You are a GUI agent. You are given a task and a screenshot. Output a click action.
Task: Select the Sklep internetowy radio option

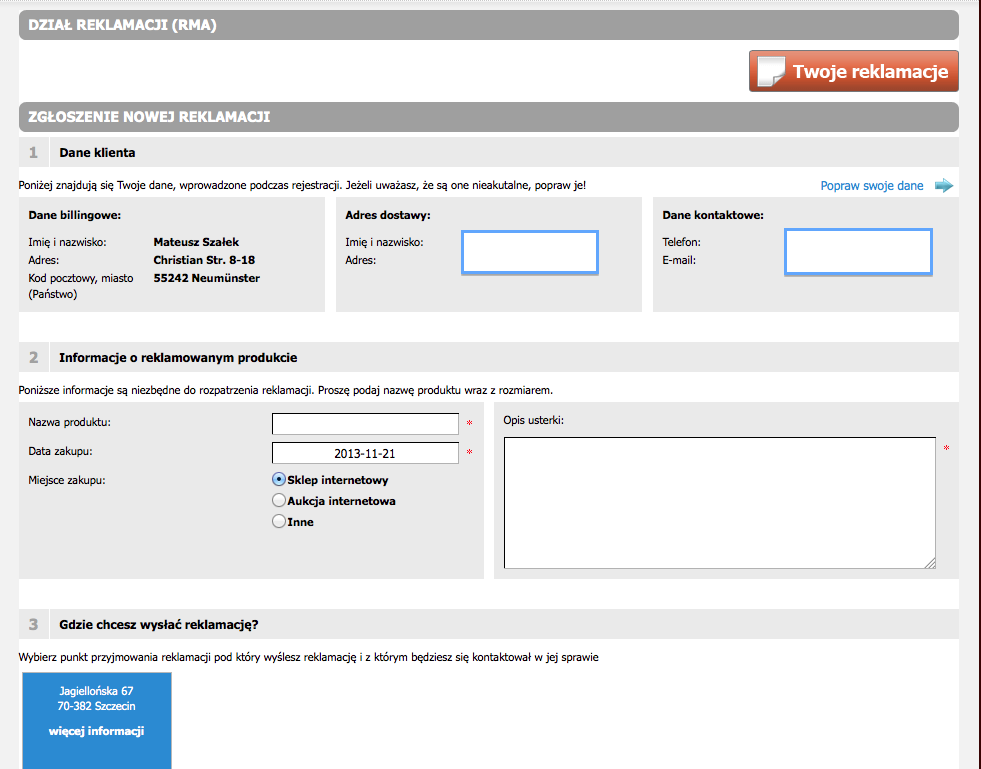click(280, 480)
